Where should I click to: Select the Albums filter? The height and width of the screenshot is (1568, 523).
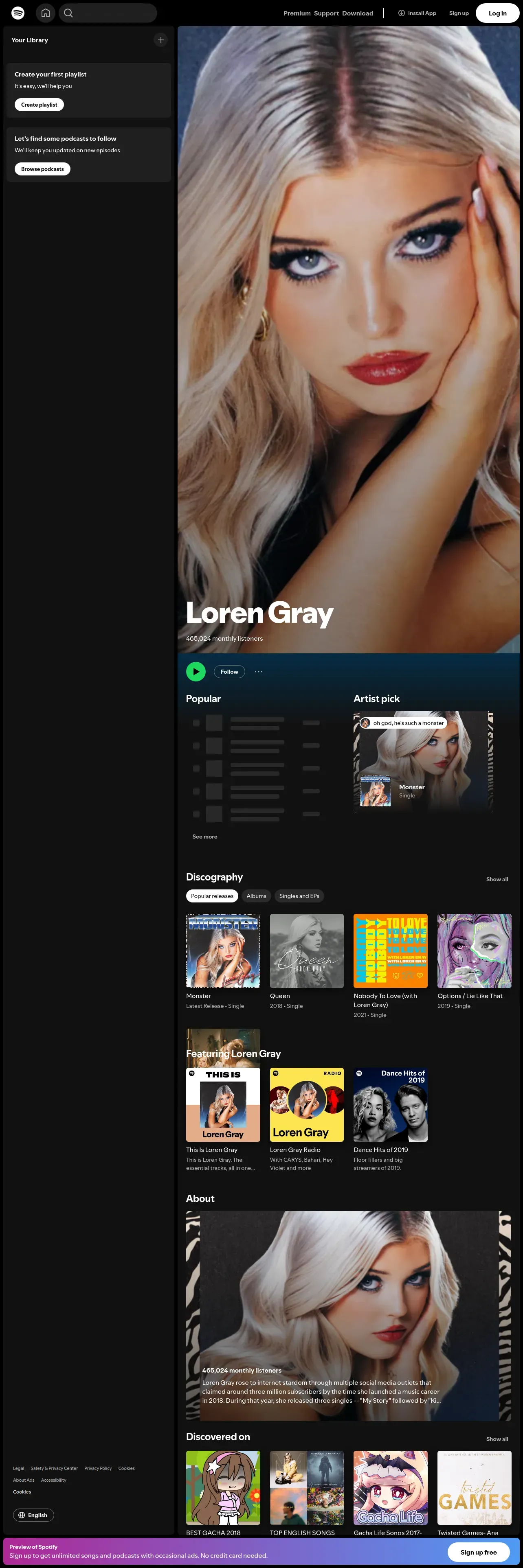(256, 896)
